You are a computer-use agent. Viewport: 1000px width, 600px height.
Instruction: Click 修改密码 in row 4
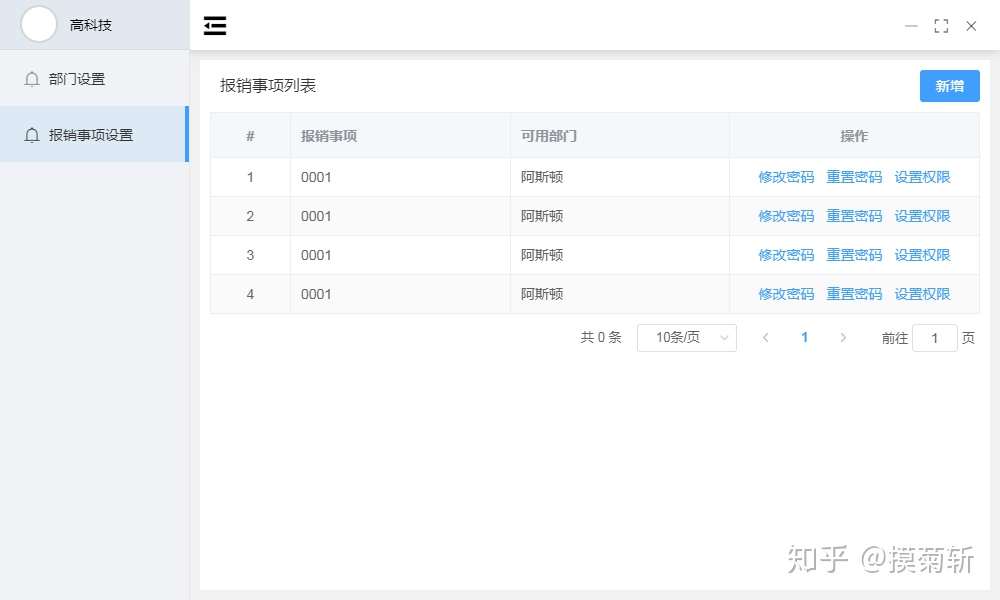[x=786, y=293]
